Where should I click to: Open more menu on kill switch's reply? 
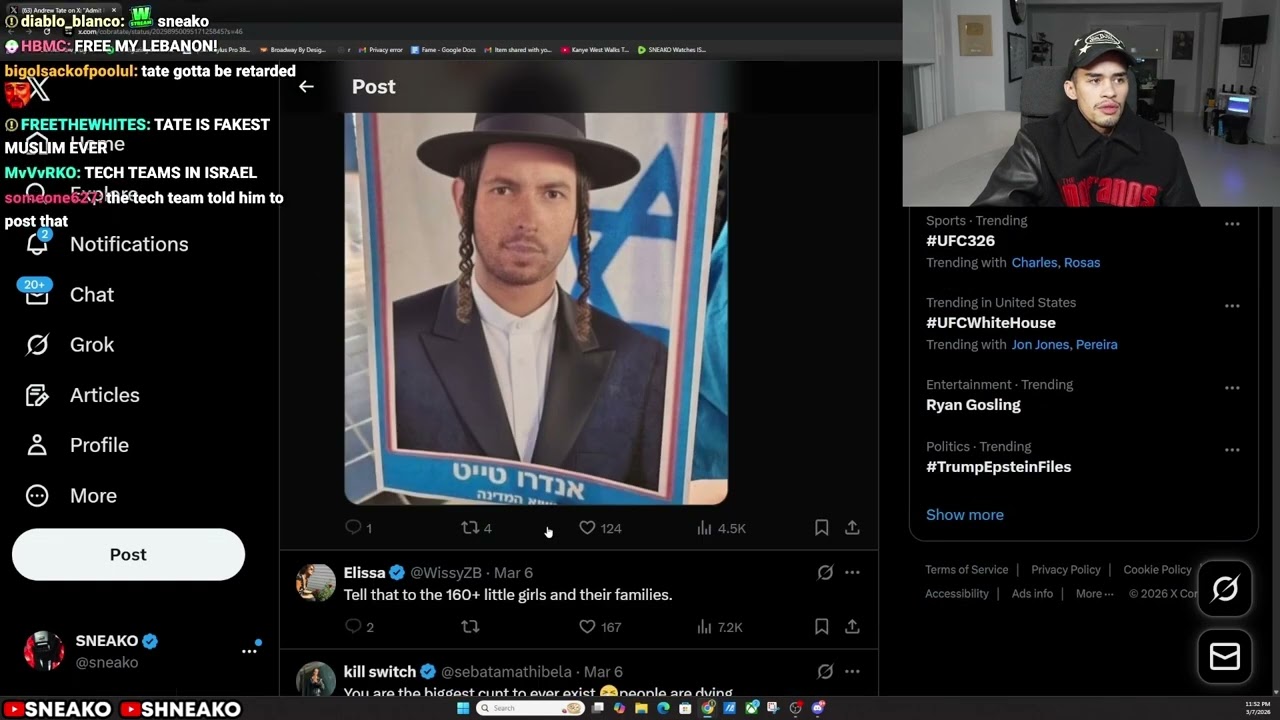click(852, 672)
